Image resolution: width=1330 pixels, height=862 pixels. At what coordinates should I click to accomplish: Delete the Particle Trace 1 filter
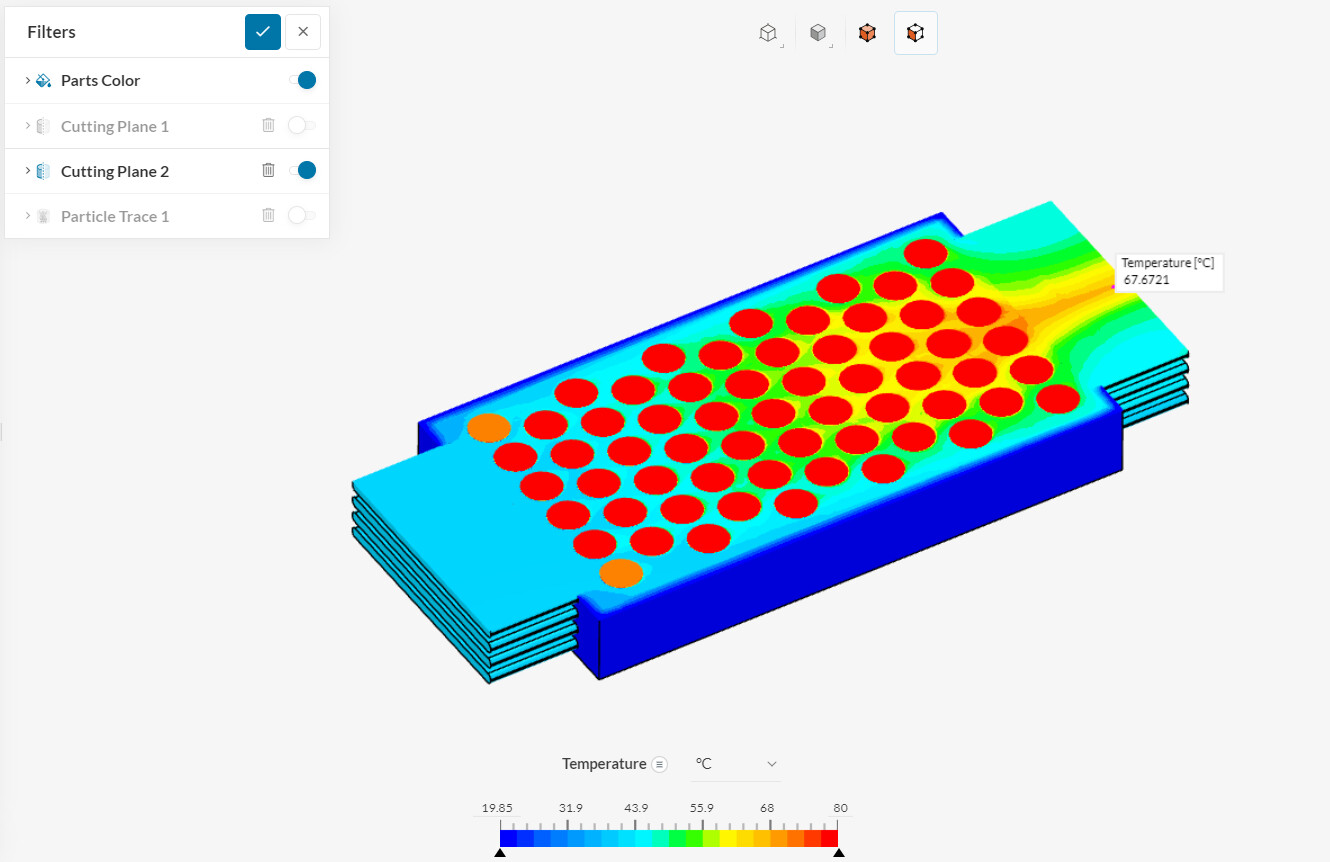pos(268,215)
